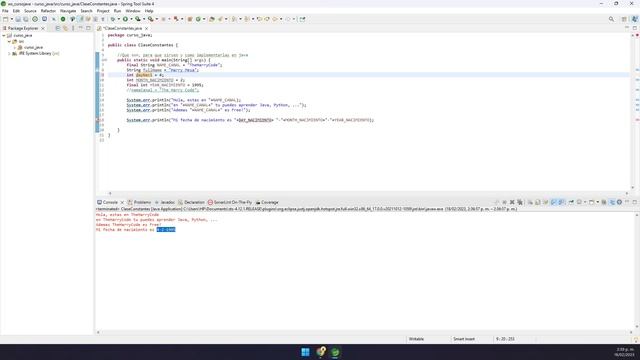Click the Open Perspective icon
640x360 pixels.
click(624, 19)
